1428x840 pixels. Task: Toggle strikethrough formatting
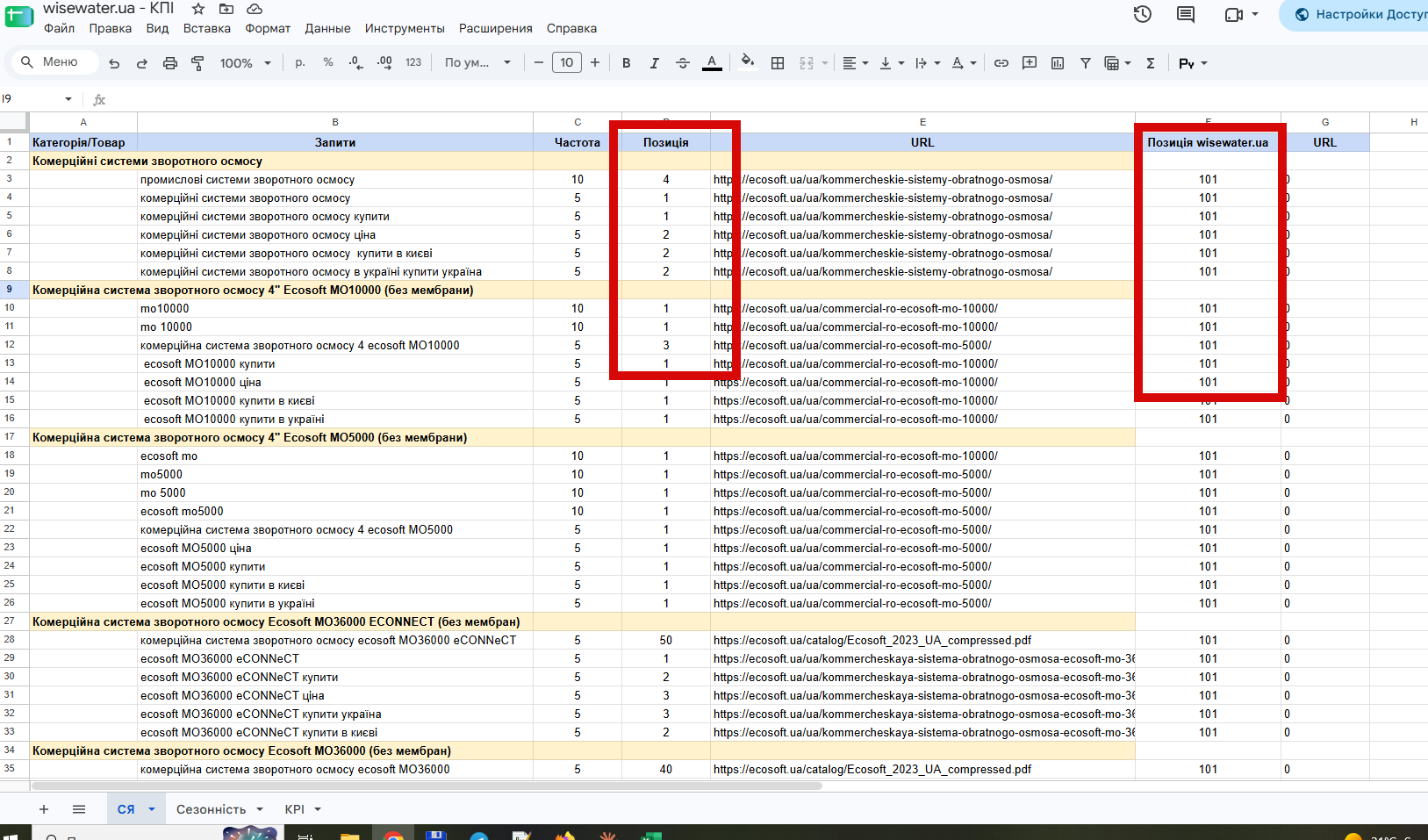coord(683,63)
